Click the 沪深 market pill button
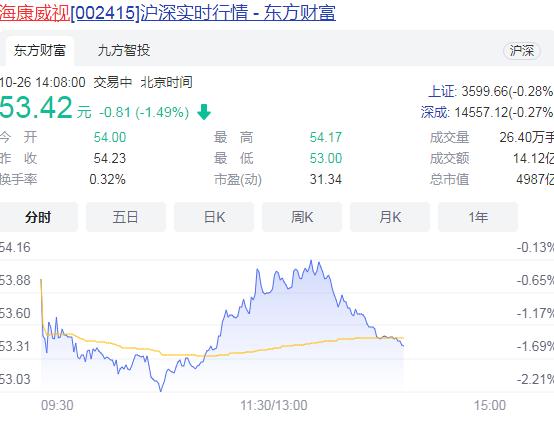 pyautogui.click(x=521, y=51)
